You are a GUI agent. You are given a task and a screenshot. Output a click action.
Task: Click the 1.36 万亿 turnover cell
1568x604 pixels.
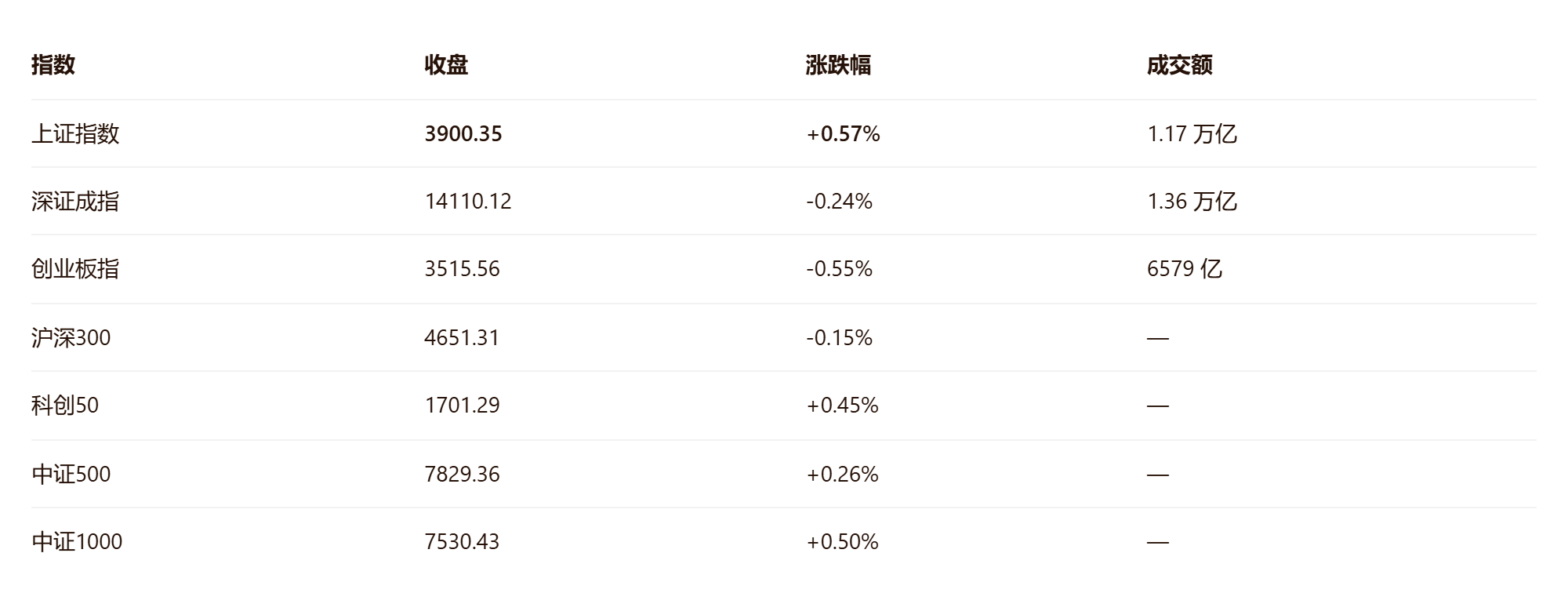(1192, 202)
